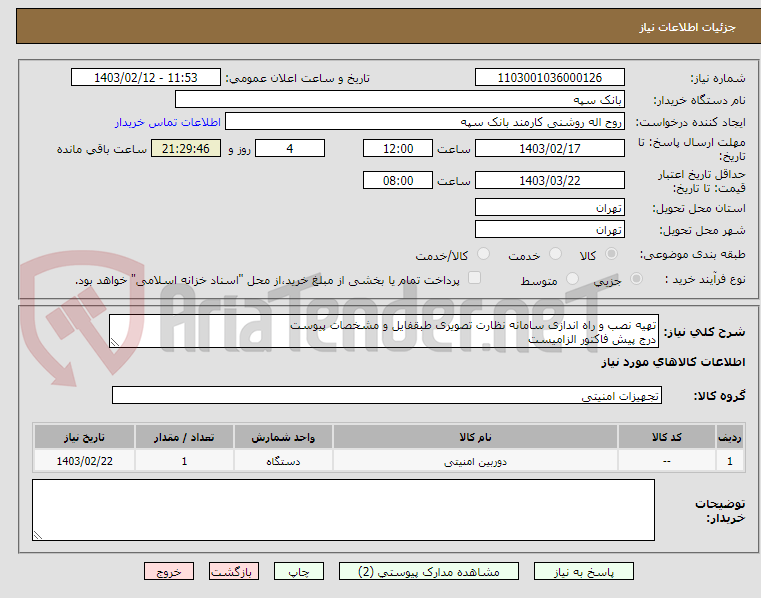Click the delivery province field تهران
The height and width of the screenshot is (598, 761).
[549, 207]
